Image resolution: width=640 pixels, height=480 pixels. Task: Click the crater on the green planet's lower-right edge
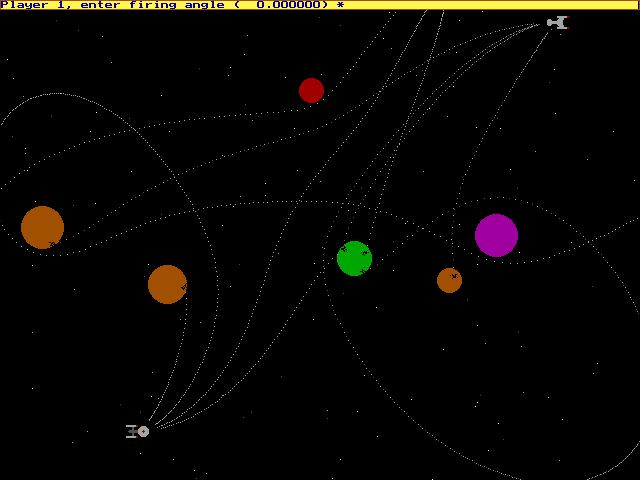[364, 270]
